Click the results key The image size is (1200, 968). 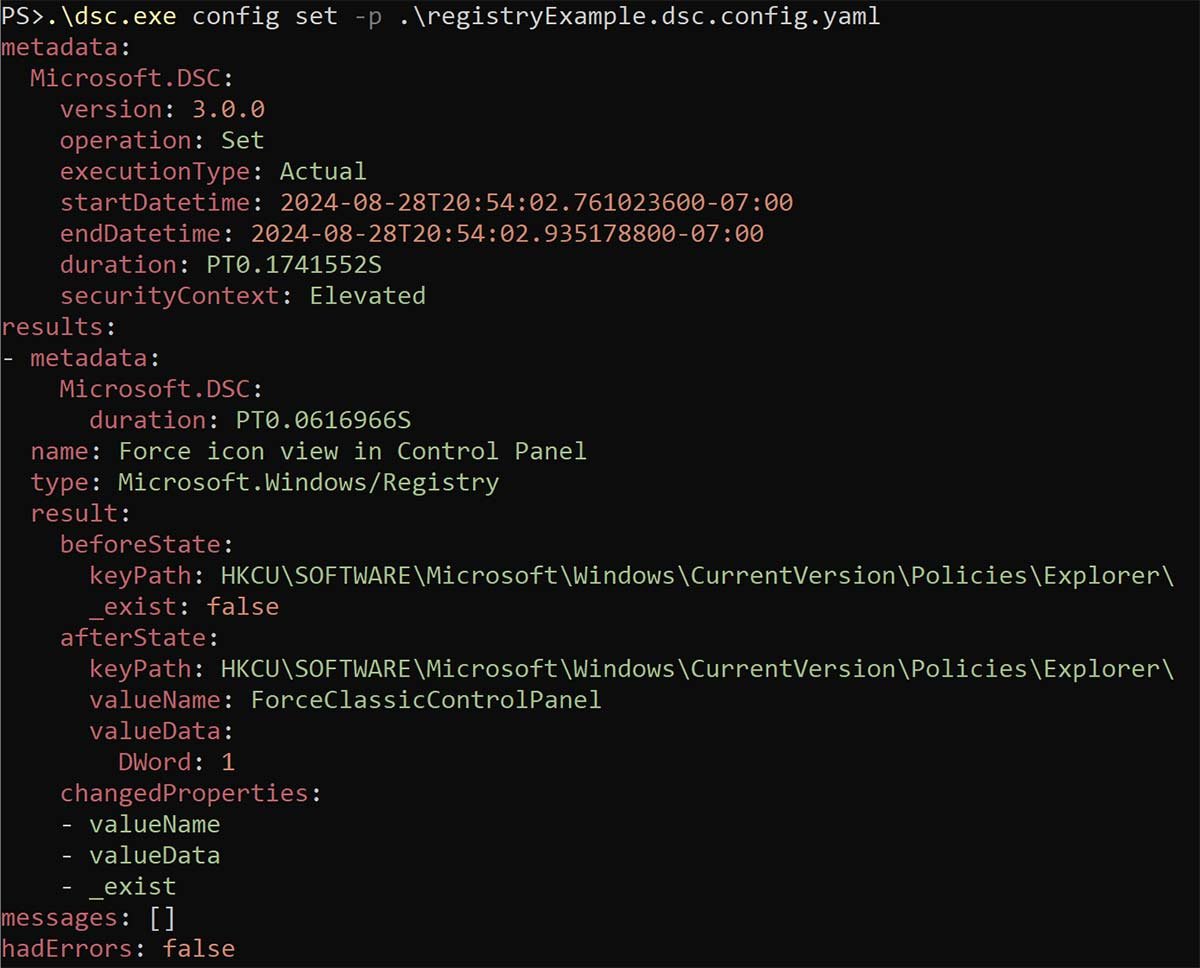pyautogui.click(x=51, y=326)
